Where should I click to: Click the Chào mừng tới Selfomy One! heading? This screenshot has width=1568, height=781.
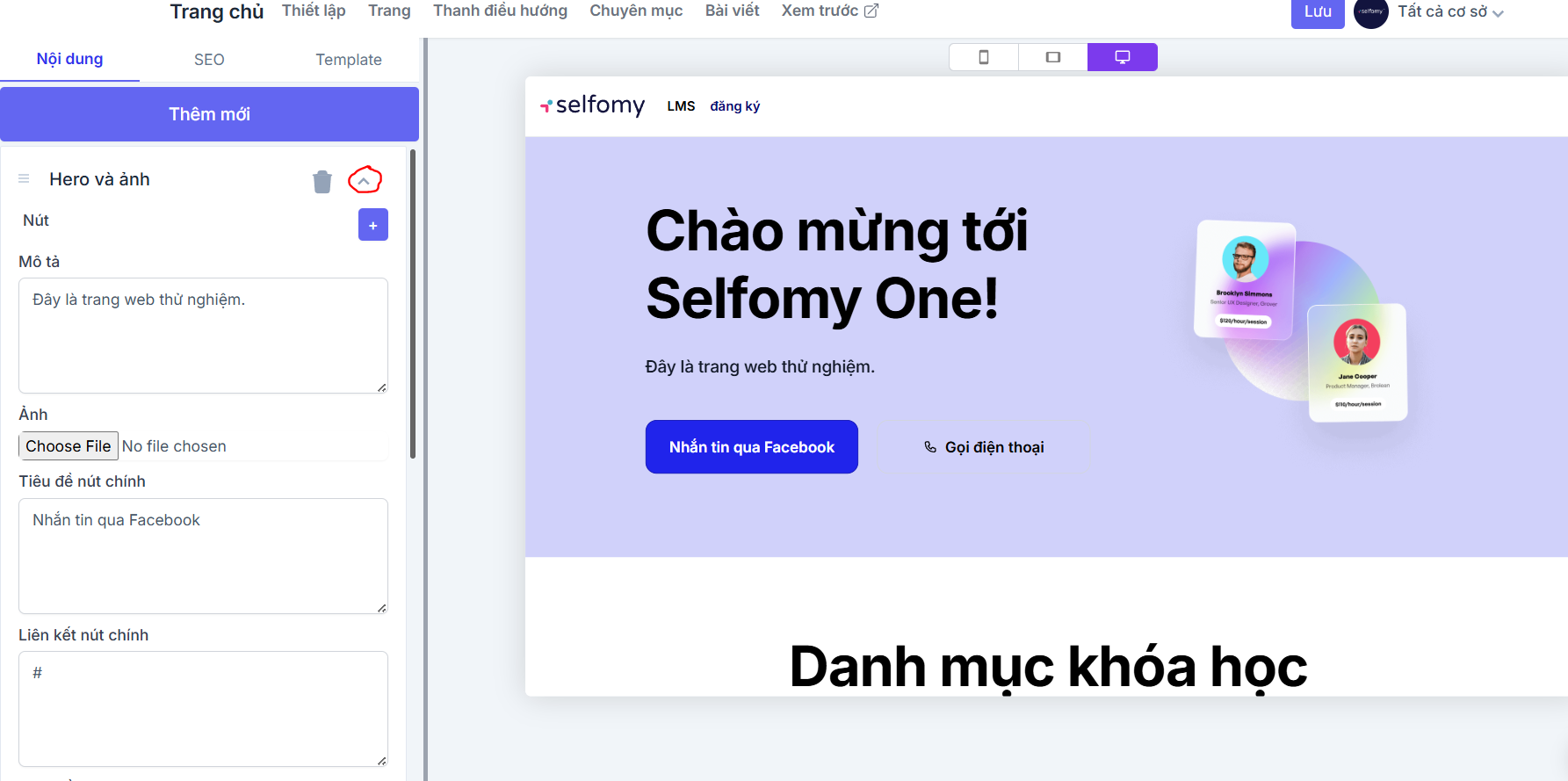tap(837, 264)
